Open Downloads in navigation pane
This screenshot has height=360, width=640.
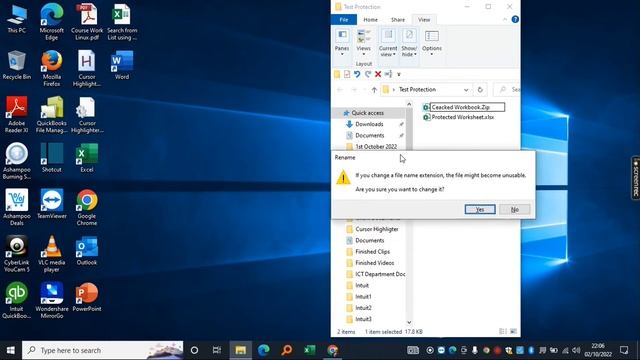369,124
